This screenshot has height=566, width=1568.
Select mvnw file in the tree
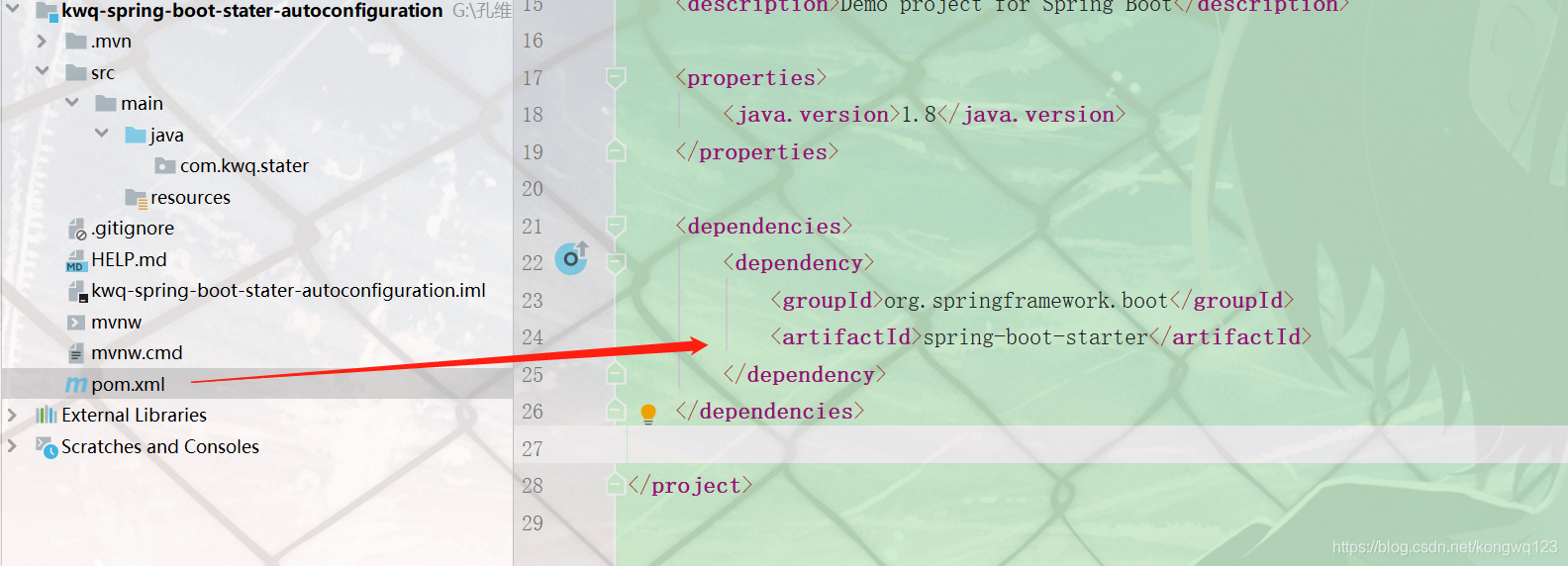point(116,322)
